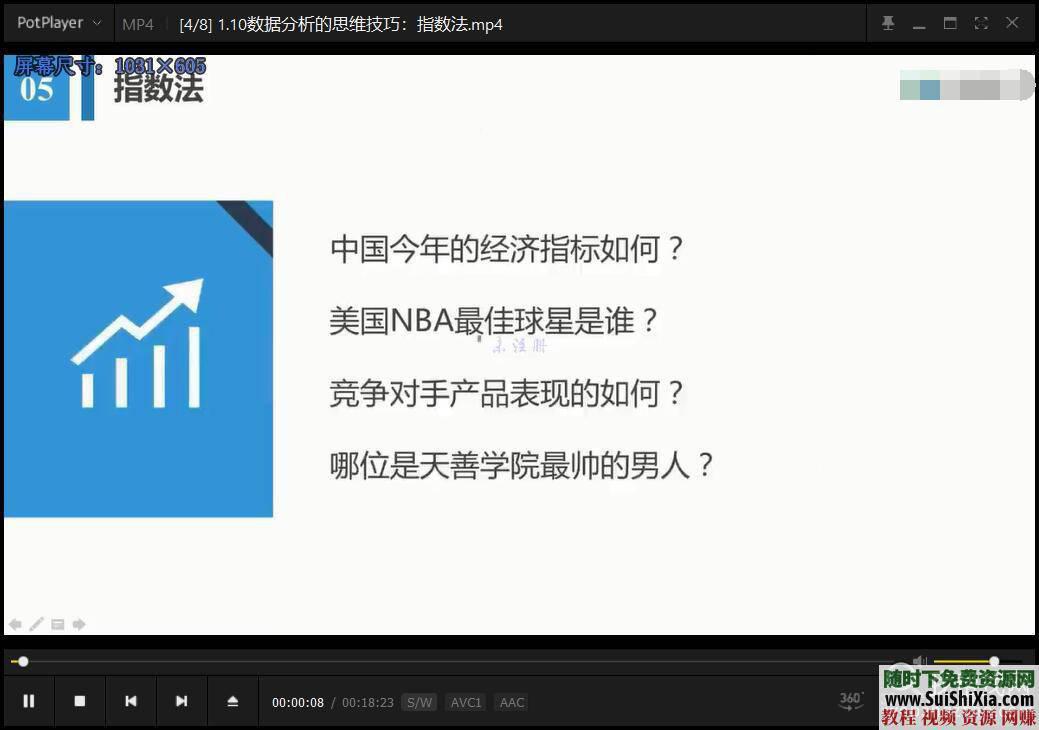Skip to the next file in playlist
1039x730 pixels.
[x=181, y=701]
